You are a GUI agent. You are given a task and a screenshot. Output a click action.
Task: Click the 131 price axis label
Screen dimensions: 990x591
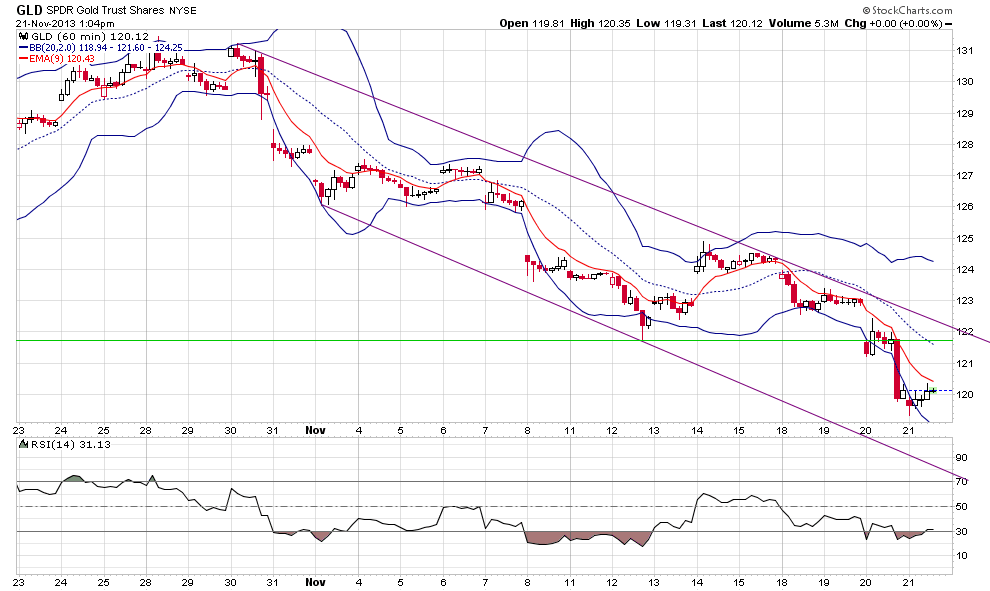point(964,50)
